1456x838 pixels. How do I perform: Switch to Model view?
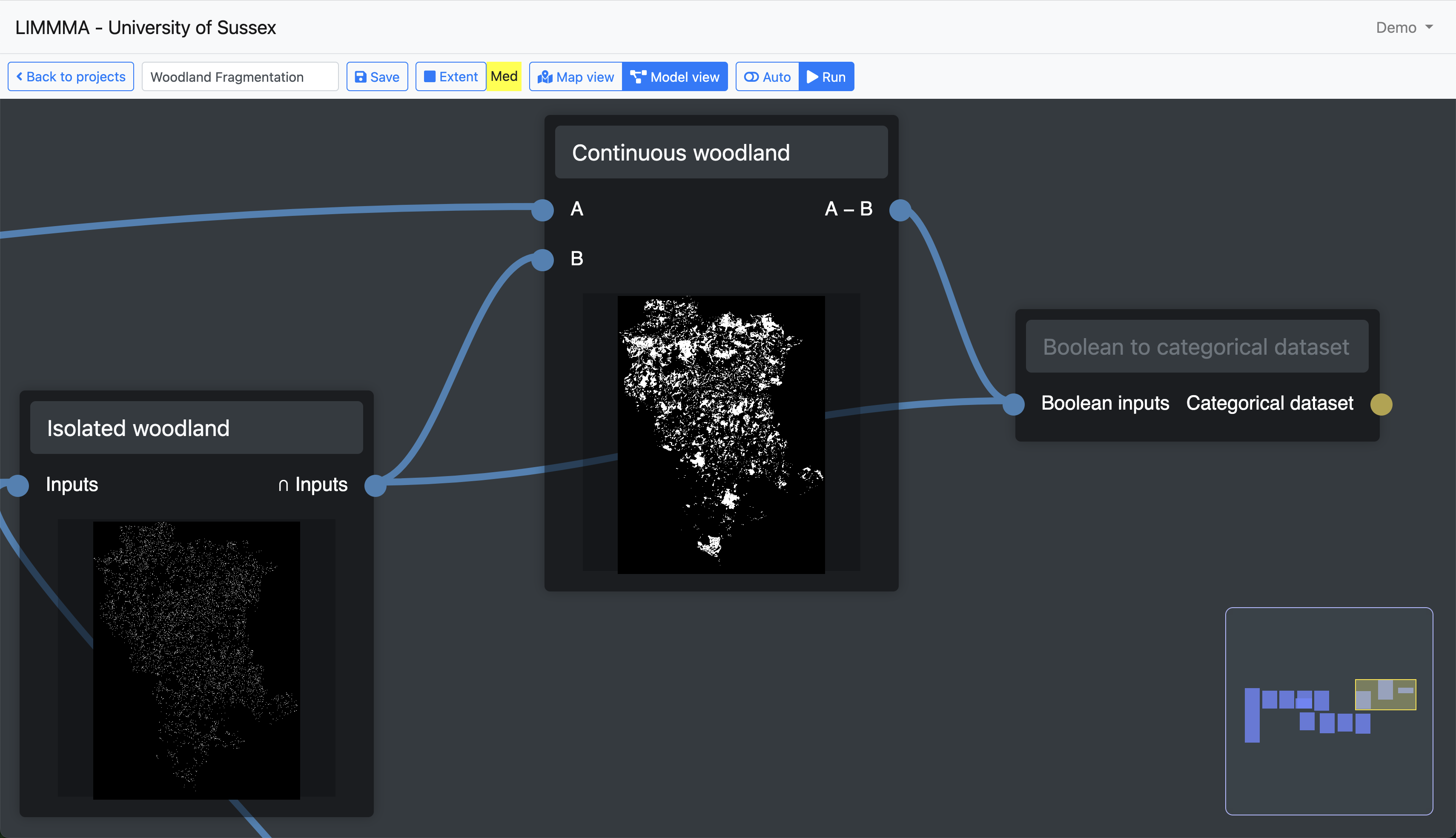pos(675,77)
